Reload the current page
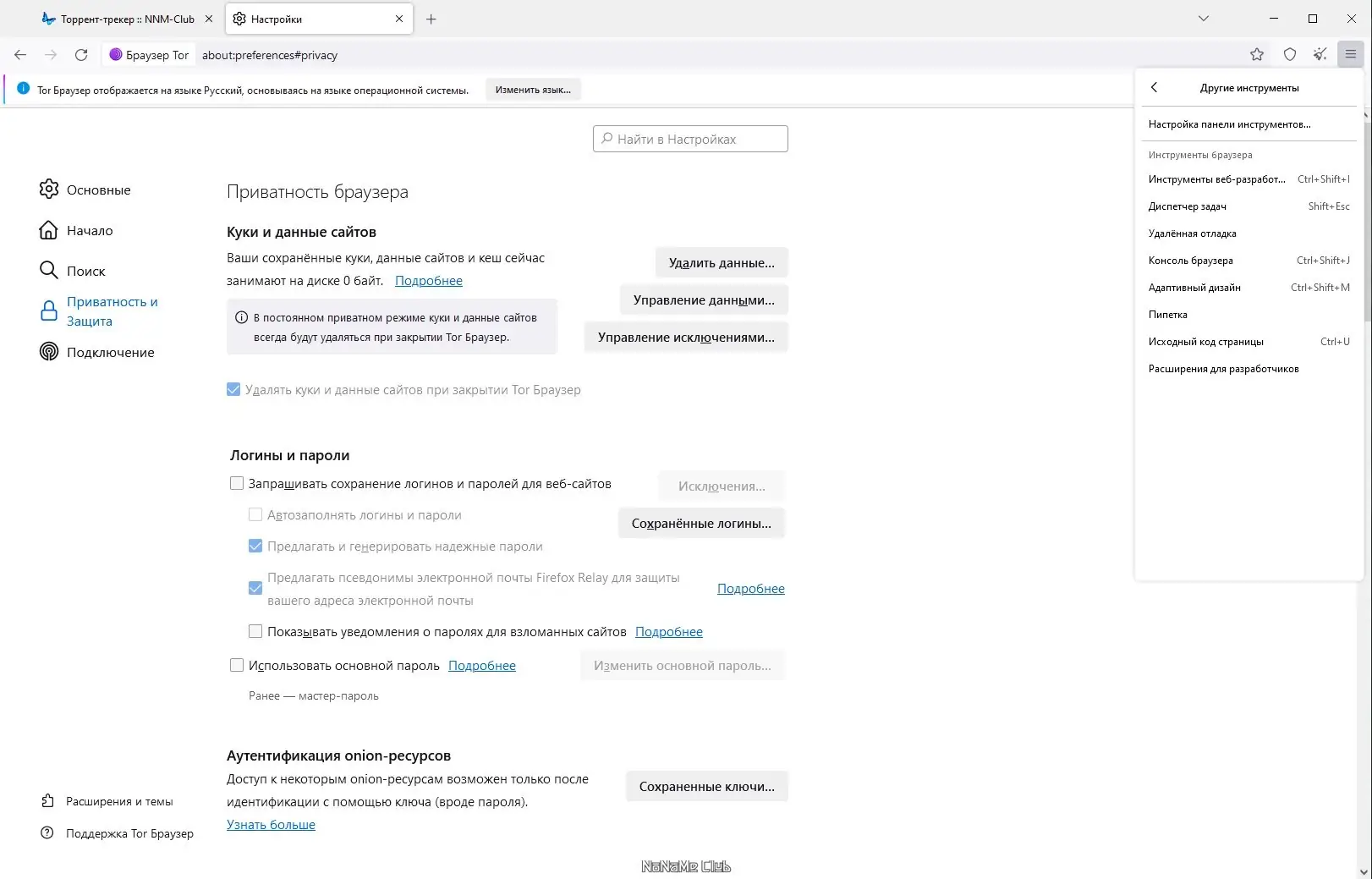Viewport: 1372px width, 879px height. point(81,55)
